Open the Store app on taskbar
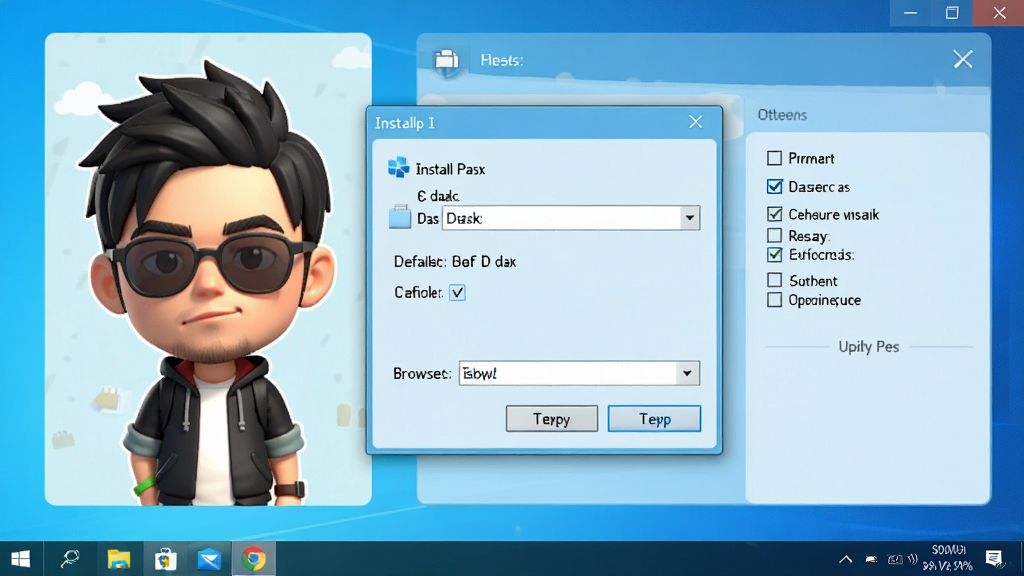Image resolution: width=1024 pixels, height=576 pixels. tap(165, 559)
